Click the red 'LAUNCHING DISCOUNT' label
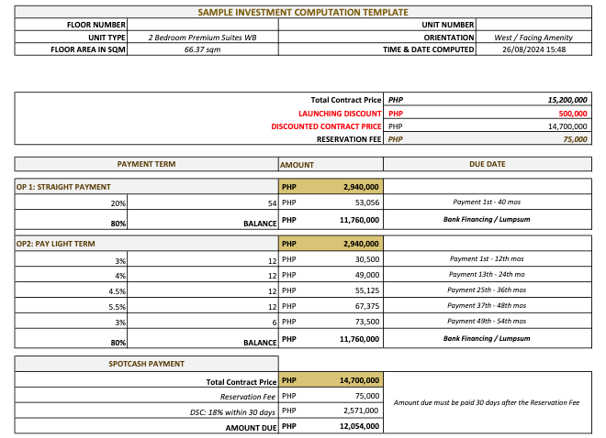The image size is (606, 438). tap(340, 114)
